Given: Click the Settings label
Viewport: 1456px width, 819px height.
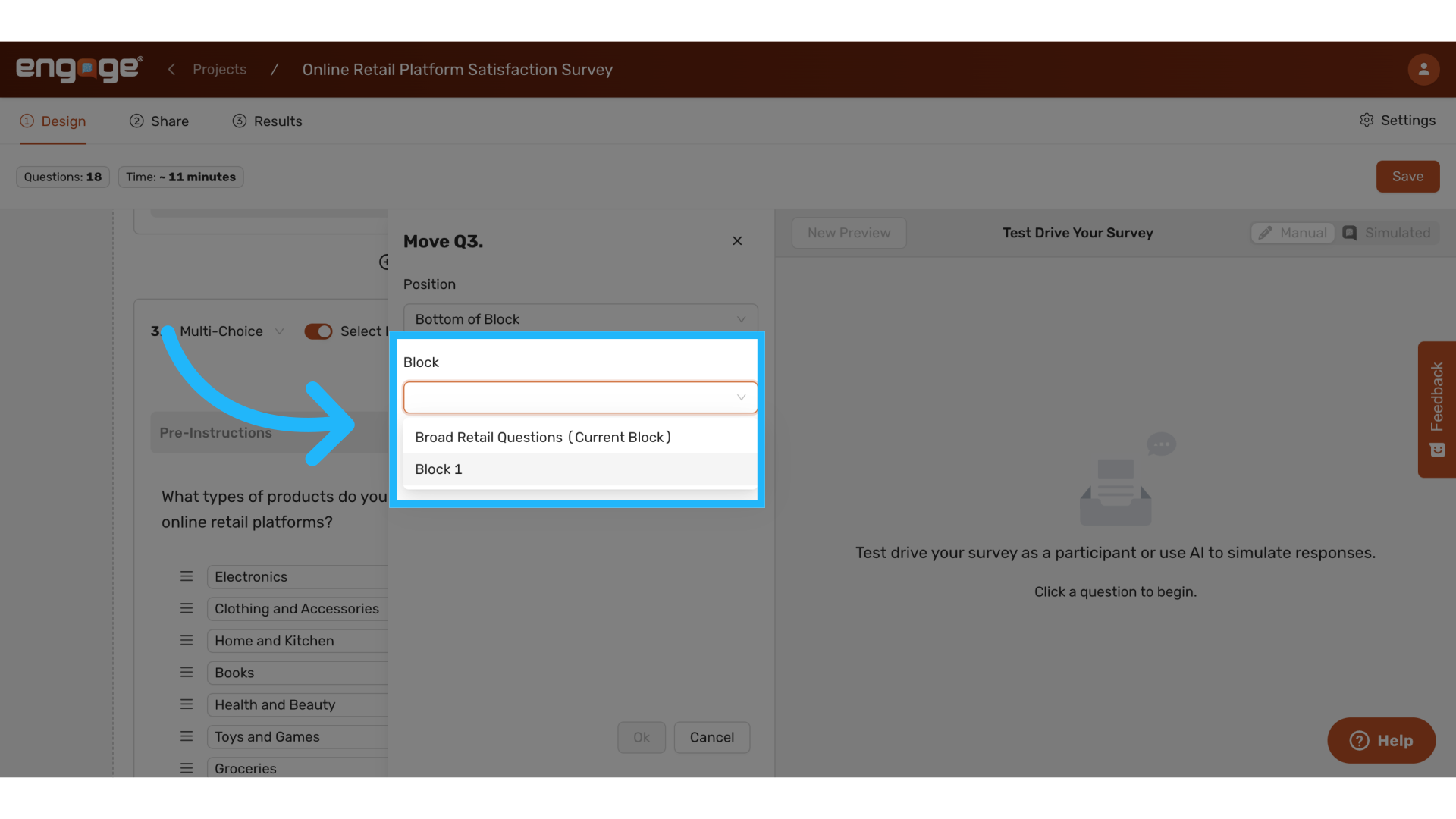Looking at the screenshot, I should tap(1407, 121).
